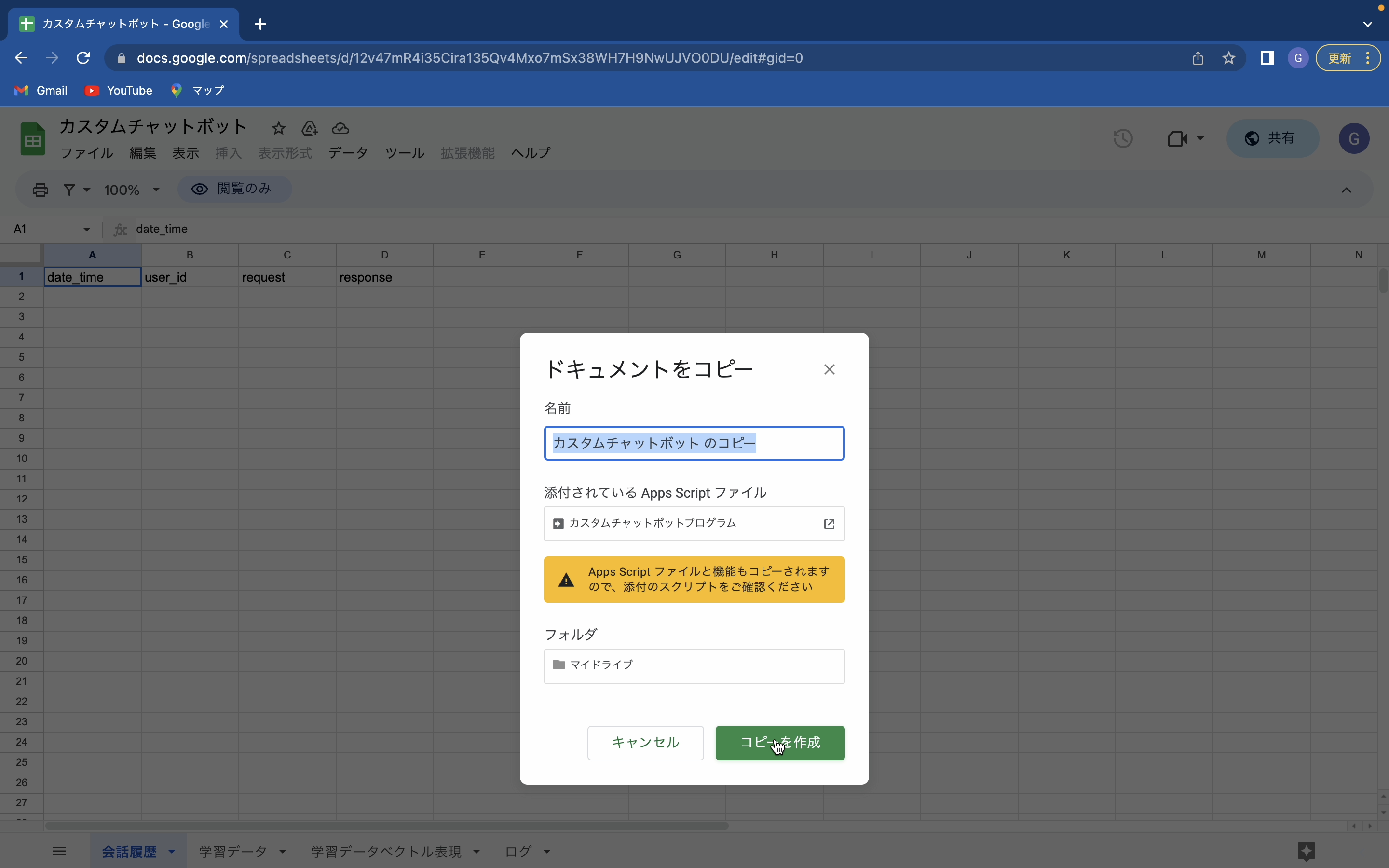Click the Explore icon in the bottom right

(1306, 851)
